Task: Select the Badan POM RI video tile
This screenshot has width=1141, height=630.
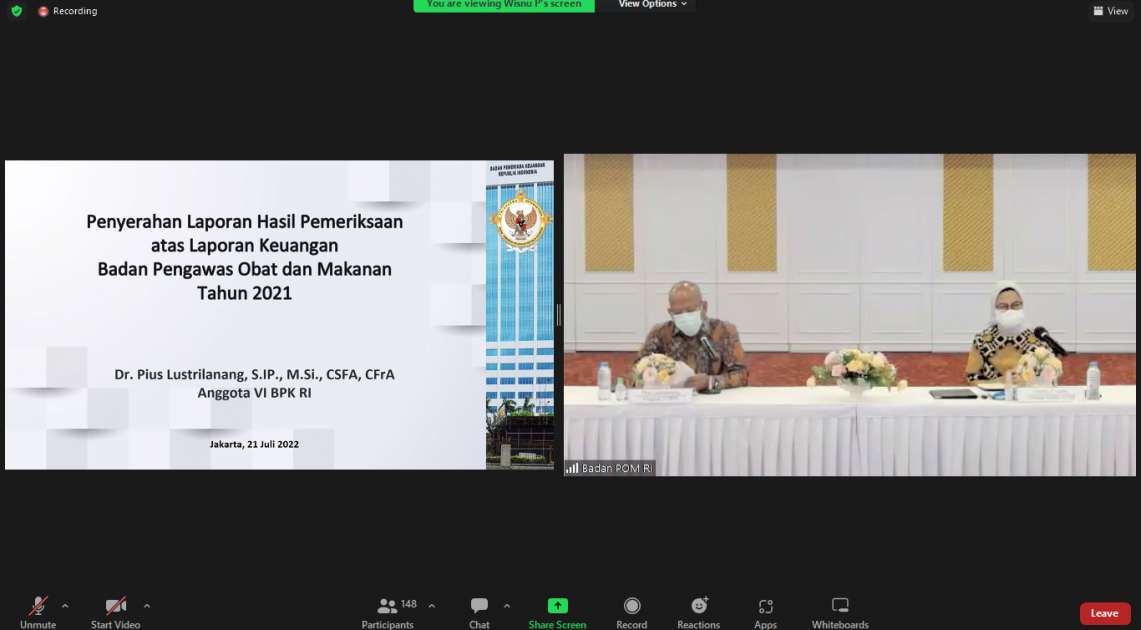Action: pos(849,314)
